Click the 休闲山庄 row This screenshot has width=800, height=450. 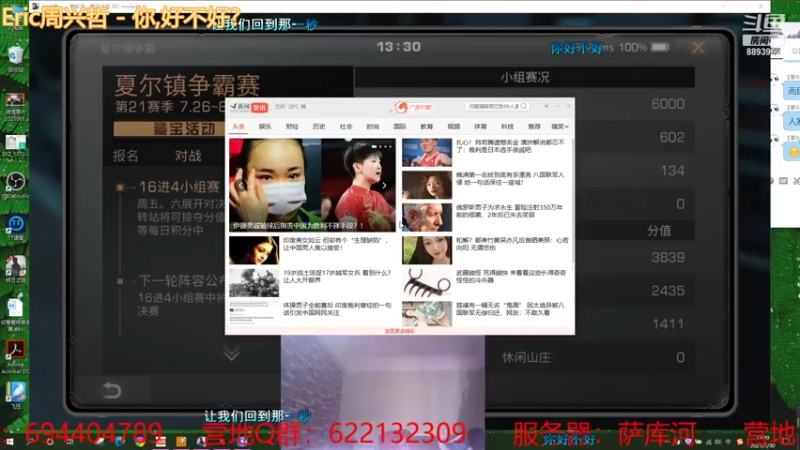[x=590, y=357]
